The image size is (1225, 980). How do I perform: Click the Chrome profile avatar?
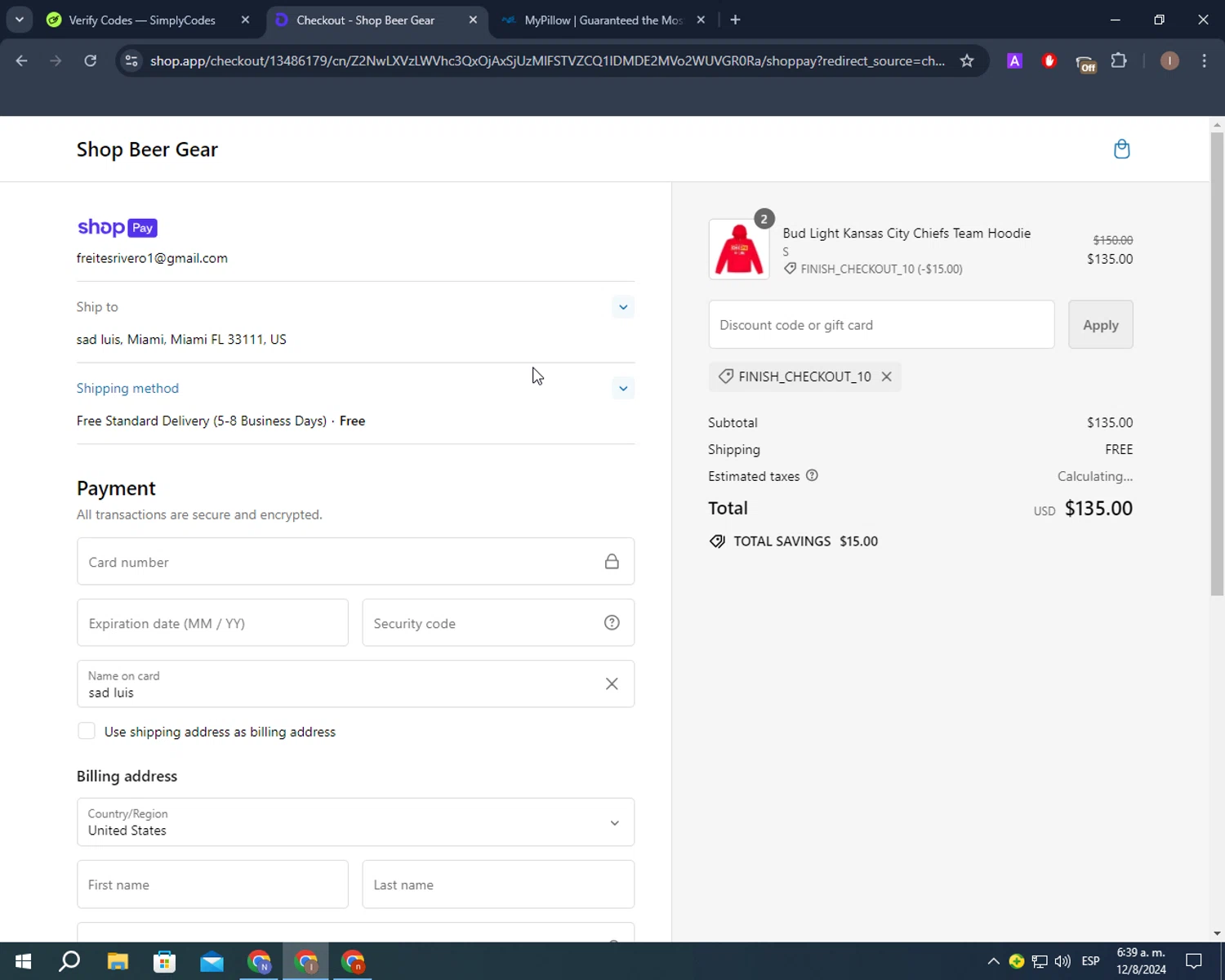coord(1169,61)
